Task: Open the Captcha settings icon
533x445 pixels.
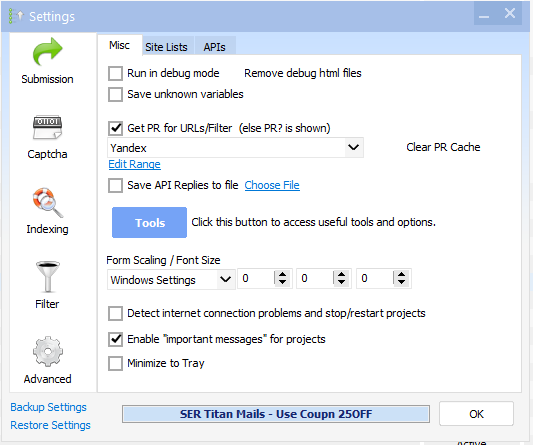Action: [x=47, y=127]
